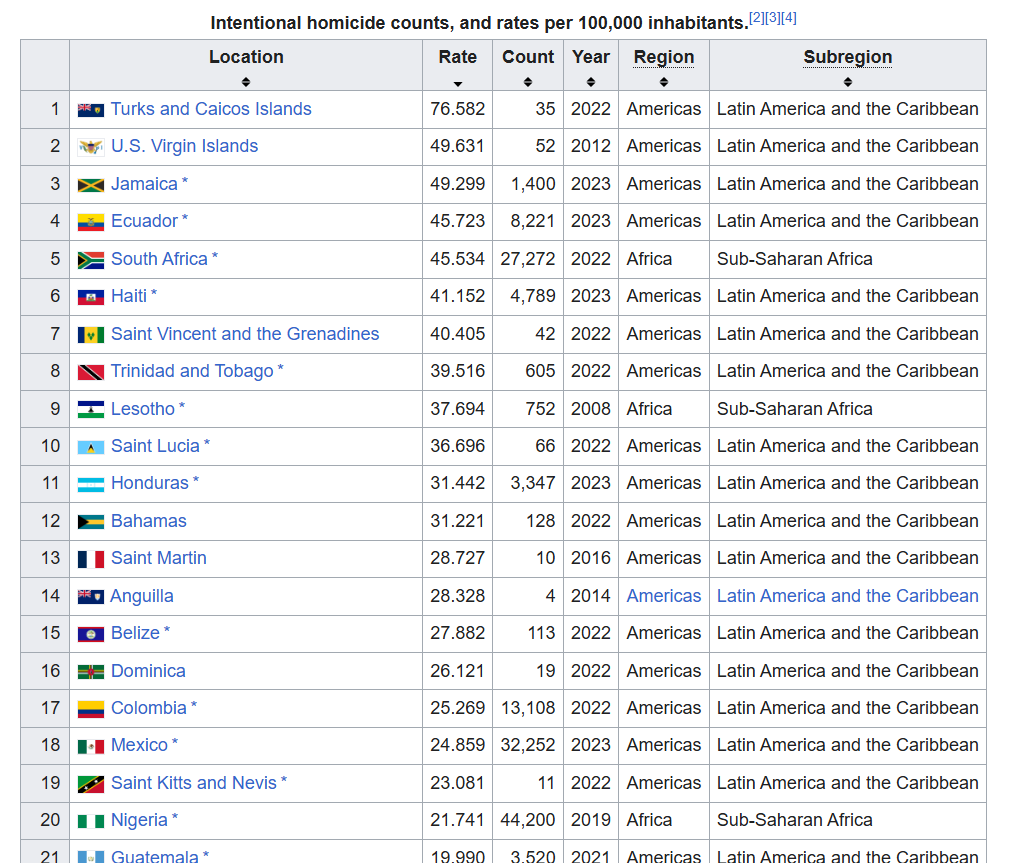Click the South Africa flag icon

pos(90,260)
